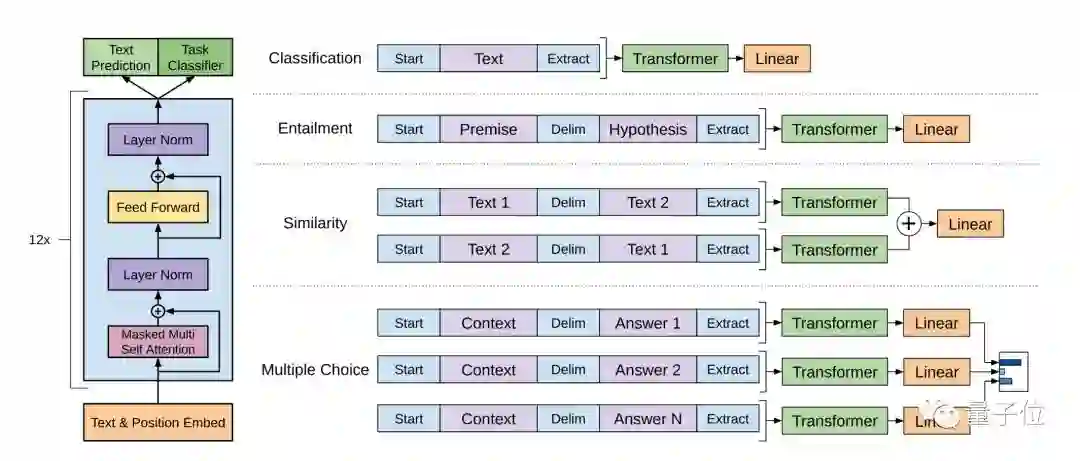The width and height of the screenshot is (1080, 461).
Task: Click the plus circle above Feed Forward
Action: tap(157, 176)
